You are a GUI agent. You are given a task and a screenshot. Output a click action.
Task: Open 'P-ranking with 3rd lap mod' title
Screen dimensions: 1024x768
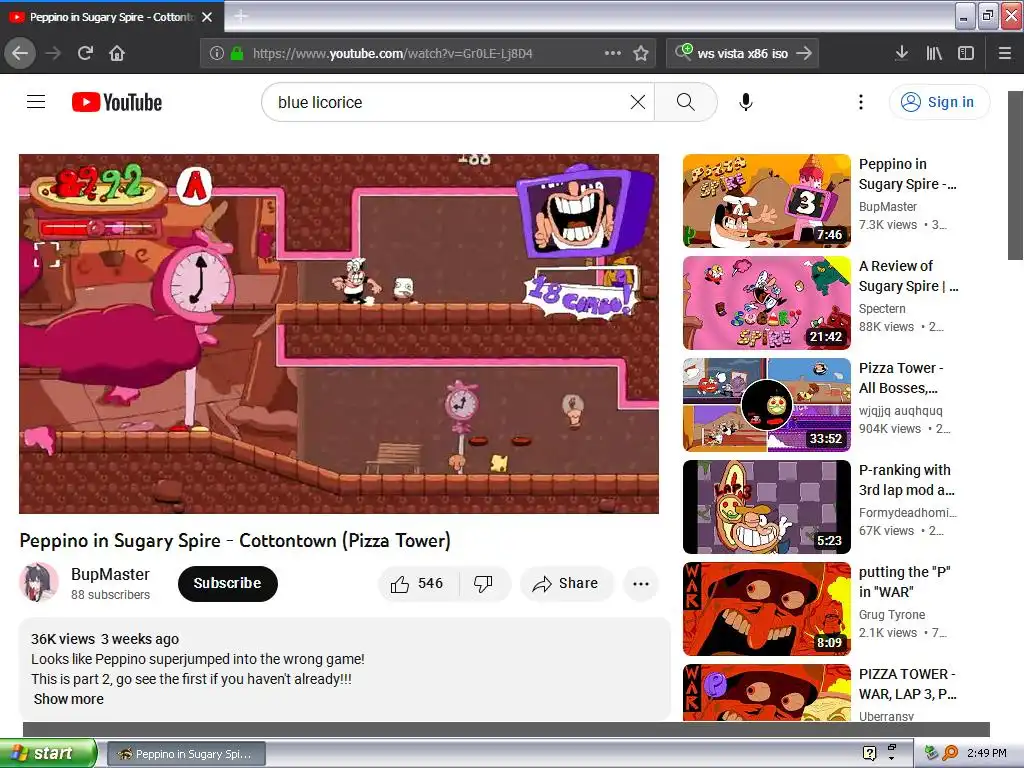(x=906, y=479)
